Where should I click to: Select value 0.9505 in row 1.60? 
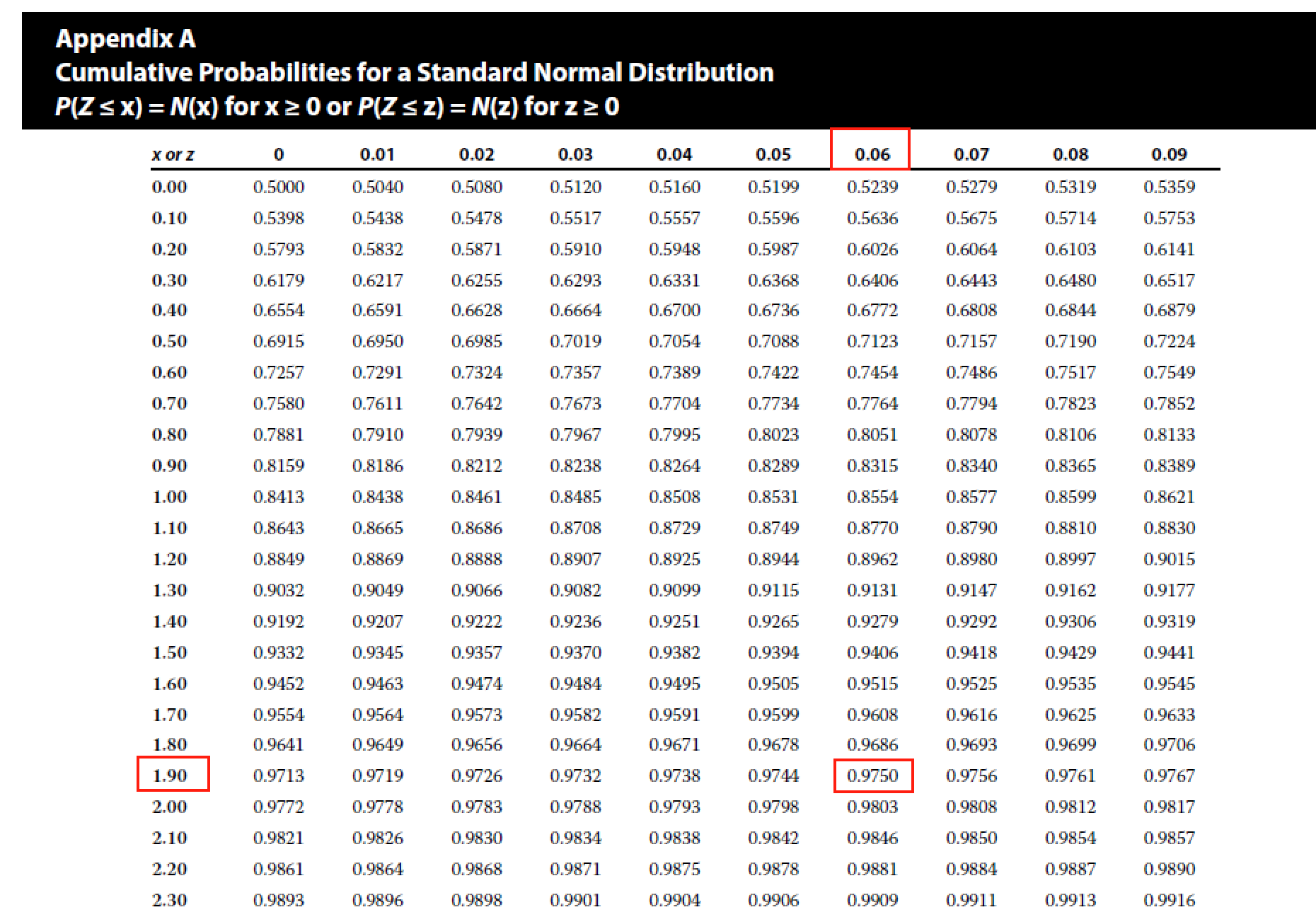coord(773,684)
